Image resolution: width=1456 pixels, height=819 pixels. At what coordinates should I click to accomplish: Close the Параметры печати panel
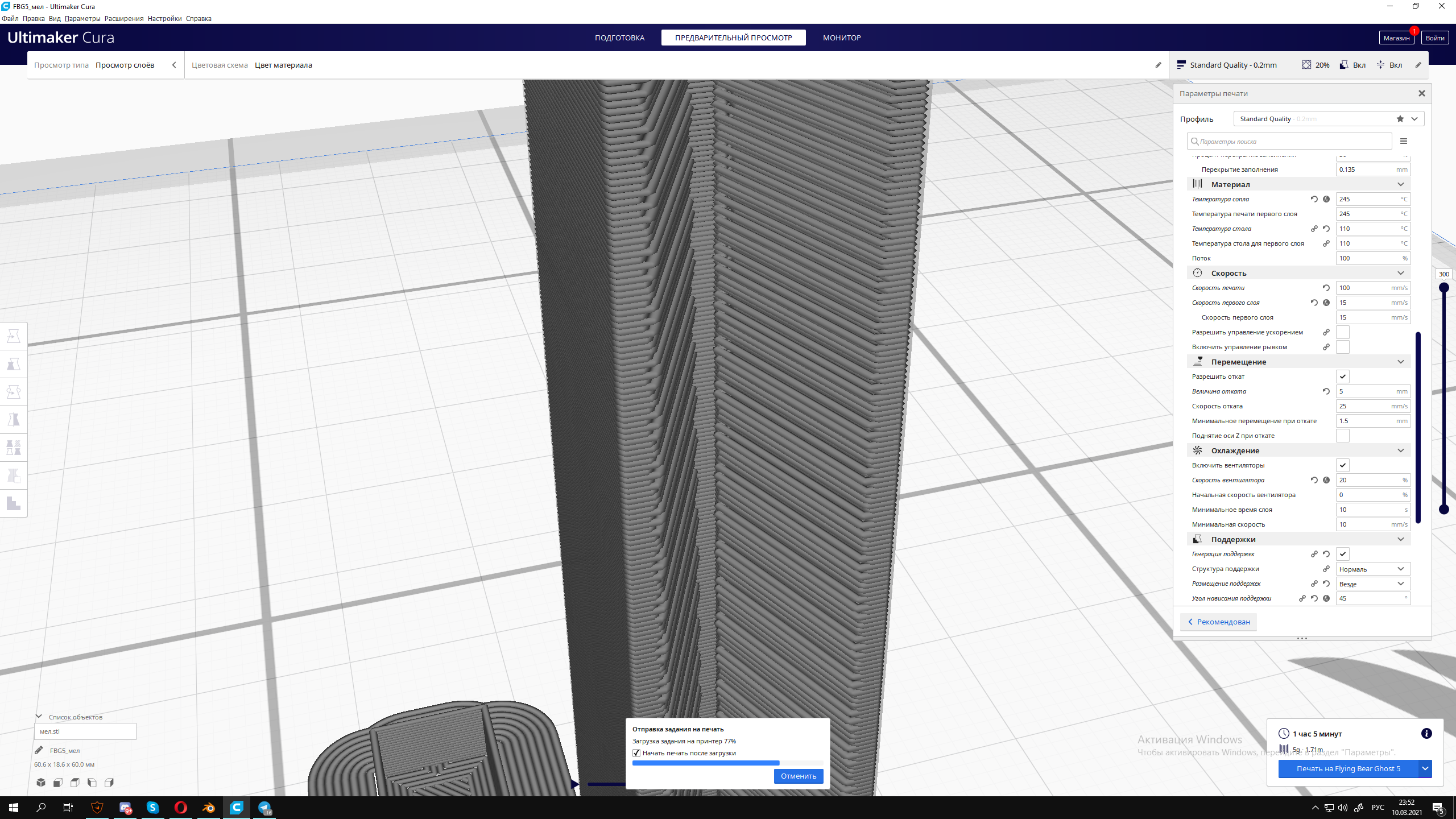[x=1422, y=93]
